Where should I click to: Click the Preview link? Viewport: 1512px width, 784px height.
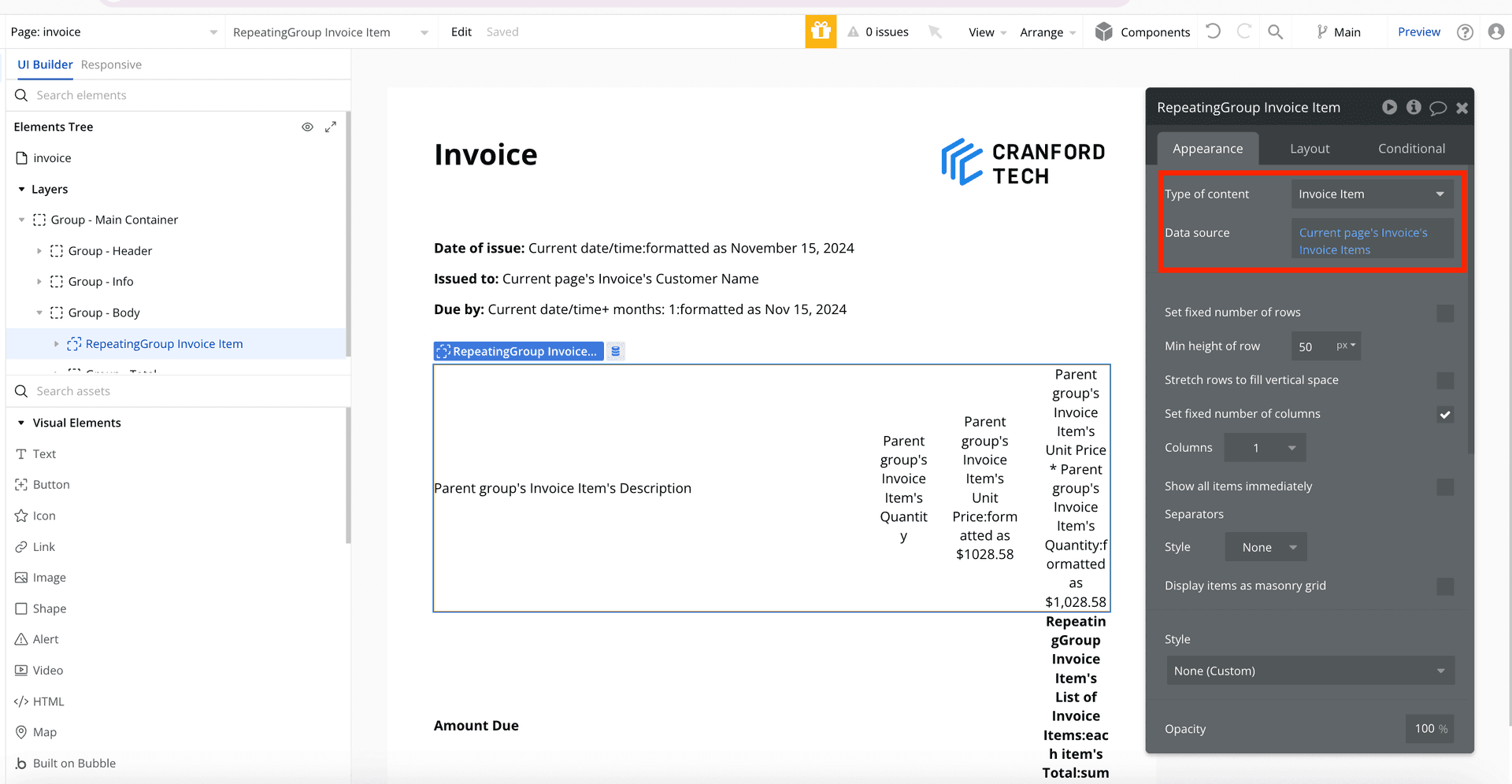(x=1418, y=32)
